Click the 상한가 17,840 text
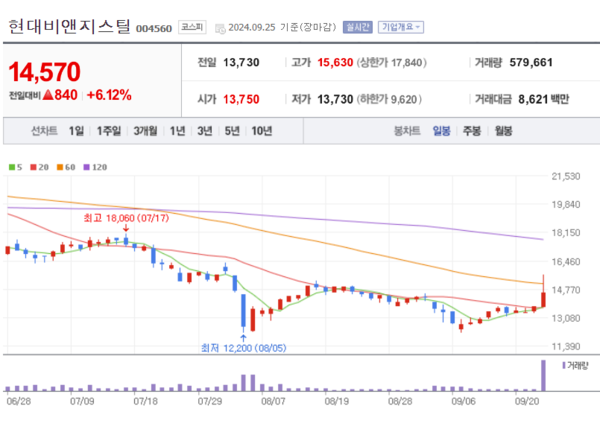This screenshot has height=423, width=600. pyautogui.click(x=391, y=62)
